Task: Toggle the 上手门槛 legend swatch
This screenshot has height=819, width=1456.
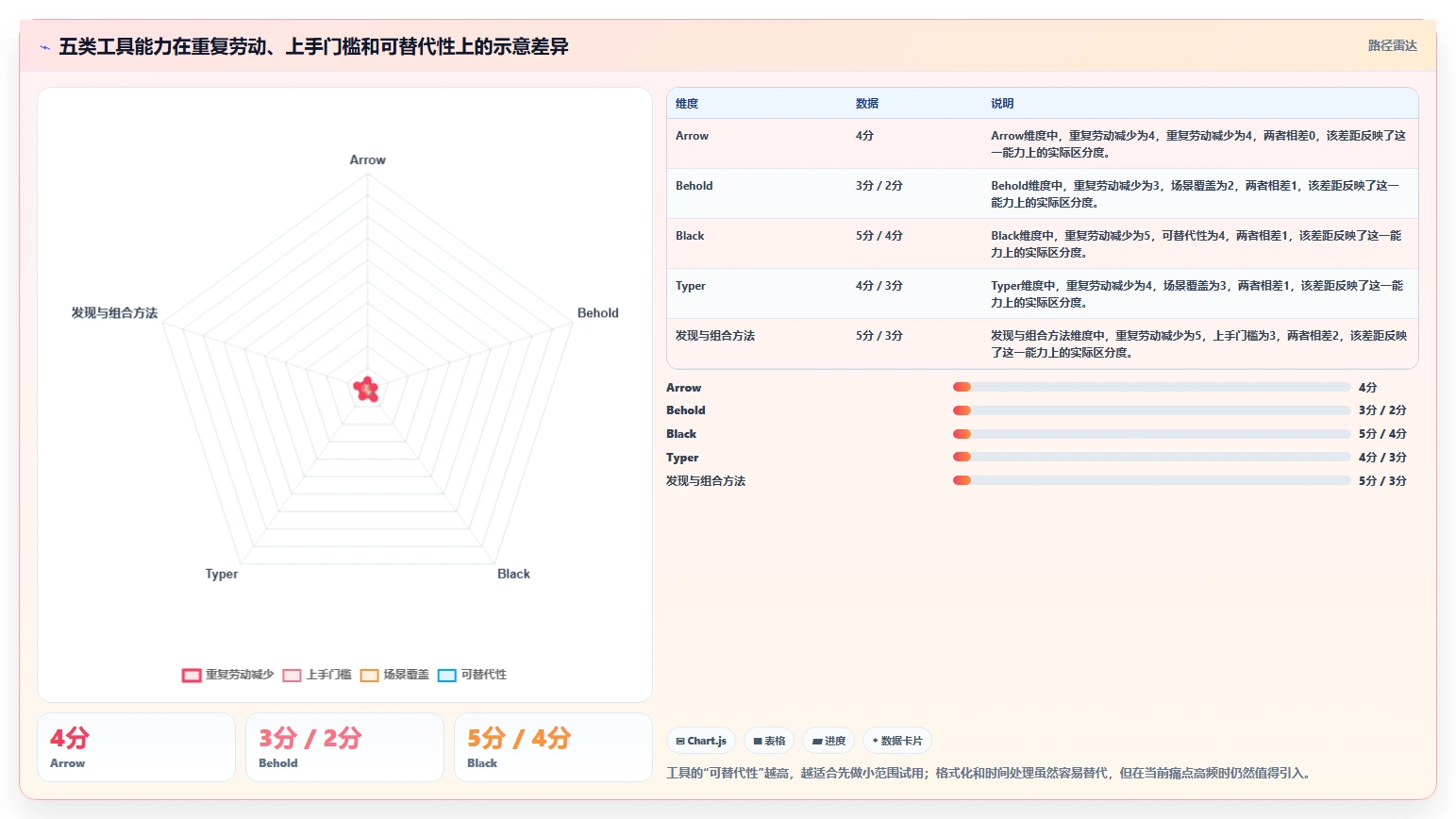Action: click(x=292, y=676)
